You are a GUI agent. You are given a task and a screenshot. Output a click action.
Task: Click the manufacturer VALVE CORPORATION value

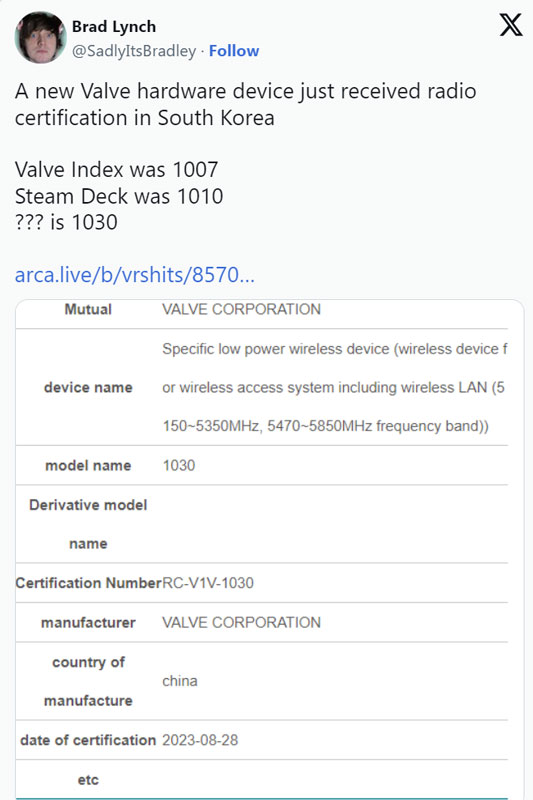pos(241,622)
